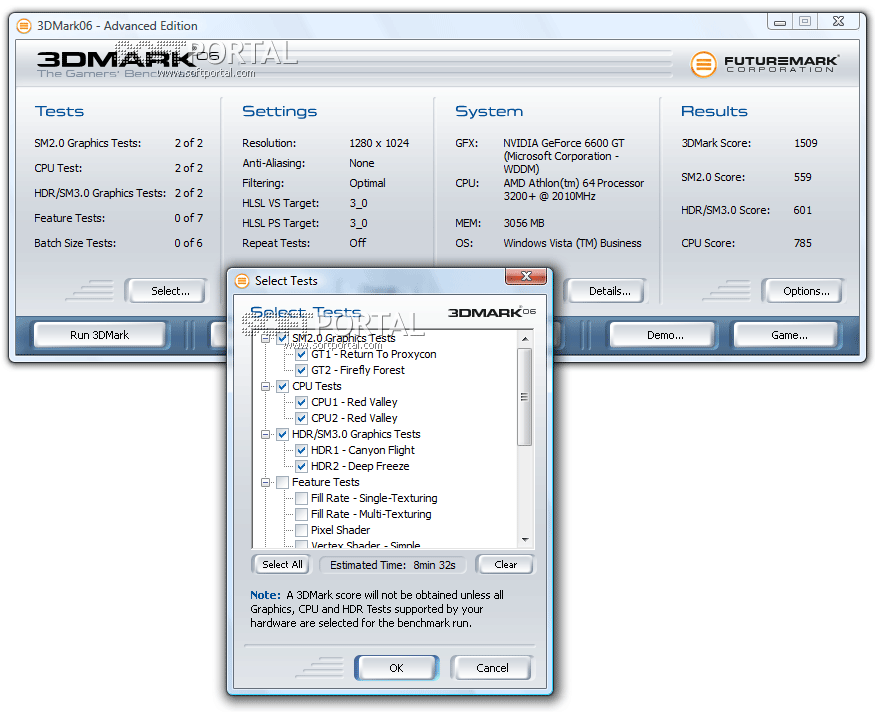Click the CPU Score value 785

[802, 243]
